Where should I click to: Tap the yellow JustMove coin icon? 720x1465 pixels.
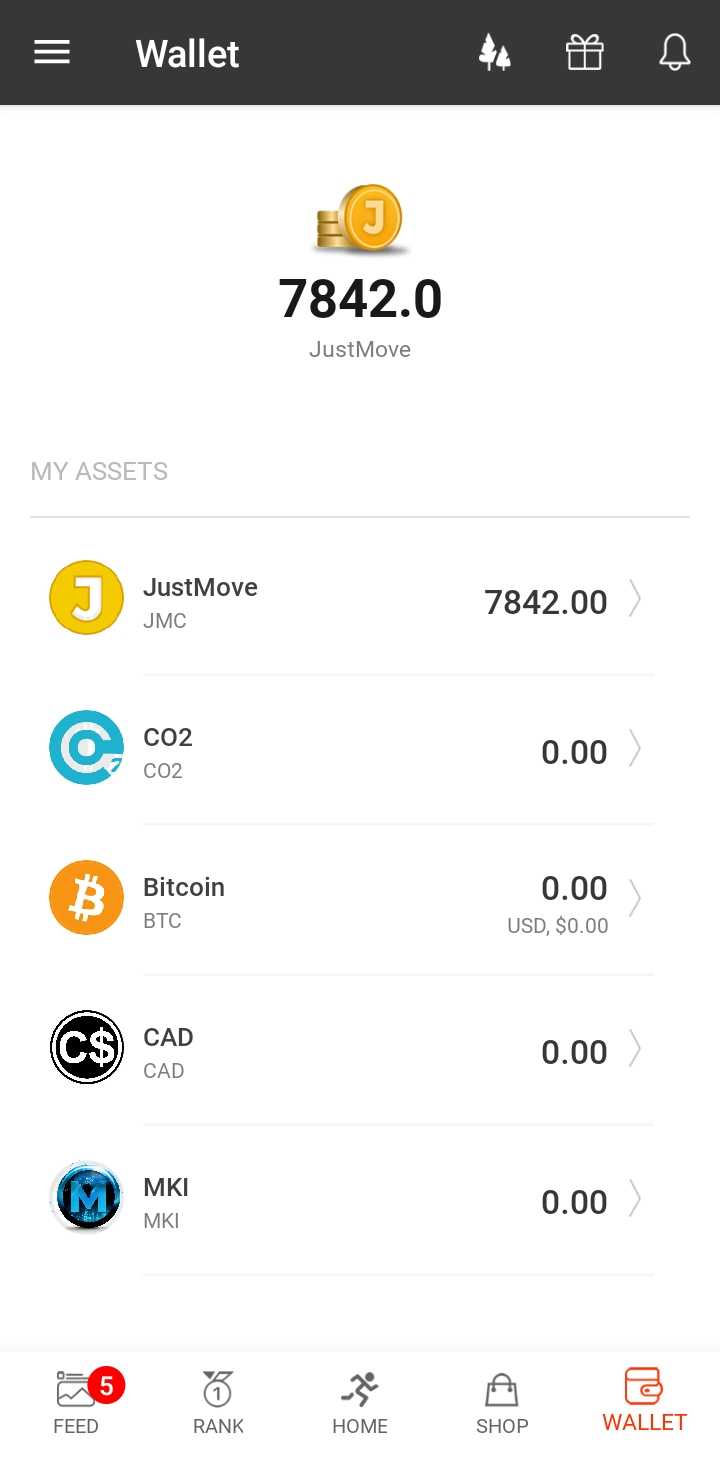(x=86, y=598)
